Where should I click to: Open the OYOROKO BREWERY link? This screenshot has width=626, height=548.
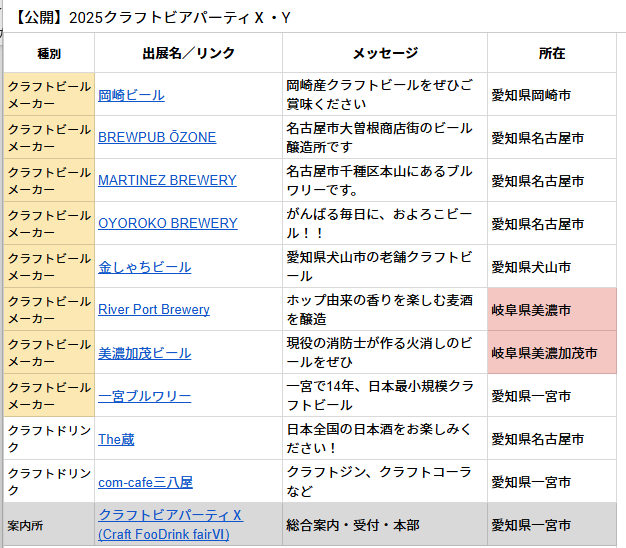168,223
